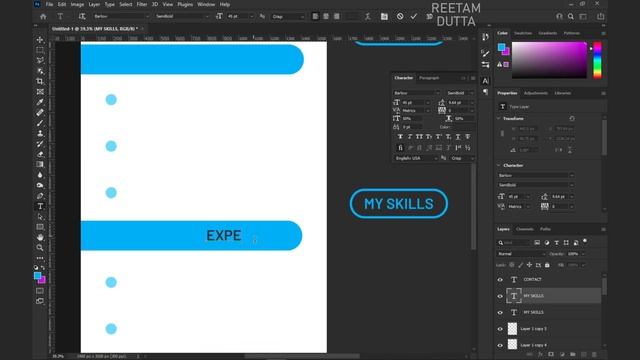Image resolution: width=640 pixels, height=360 pixels.
Task: Toggle Strikethrough in Character panel
Action: (468, 137)
